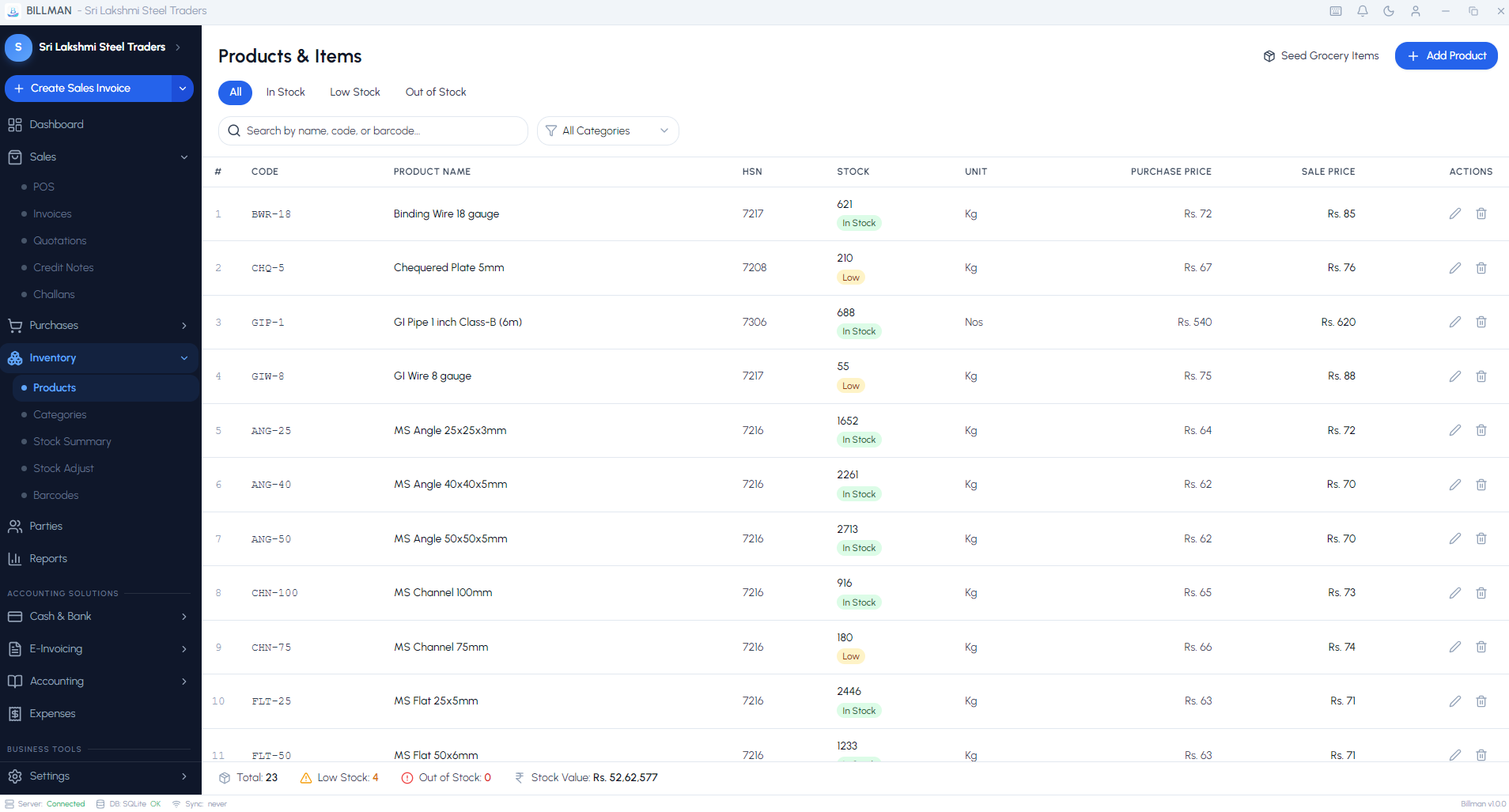The width and height of the screenshot is (1509, 812).
Task: Open the keyboard shortcuts icon in title bar
Action: (x=1336, y=11)
